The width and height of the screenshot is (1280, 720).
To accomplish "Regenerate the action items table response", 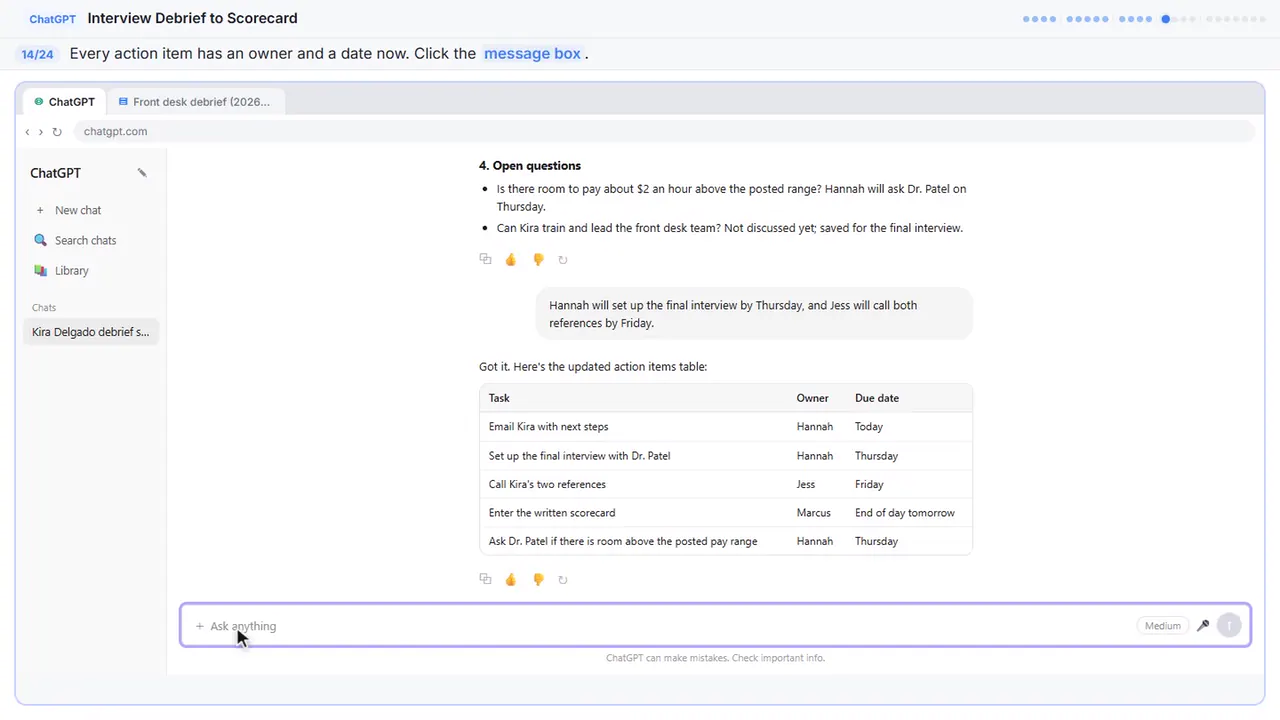I will 563,579.
